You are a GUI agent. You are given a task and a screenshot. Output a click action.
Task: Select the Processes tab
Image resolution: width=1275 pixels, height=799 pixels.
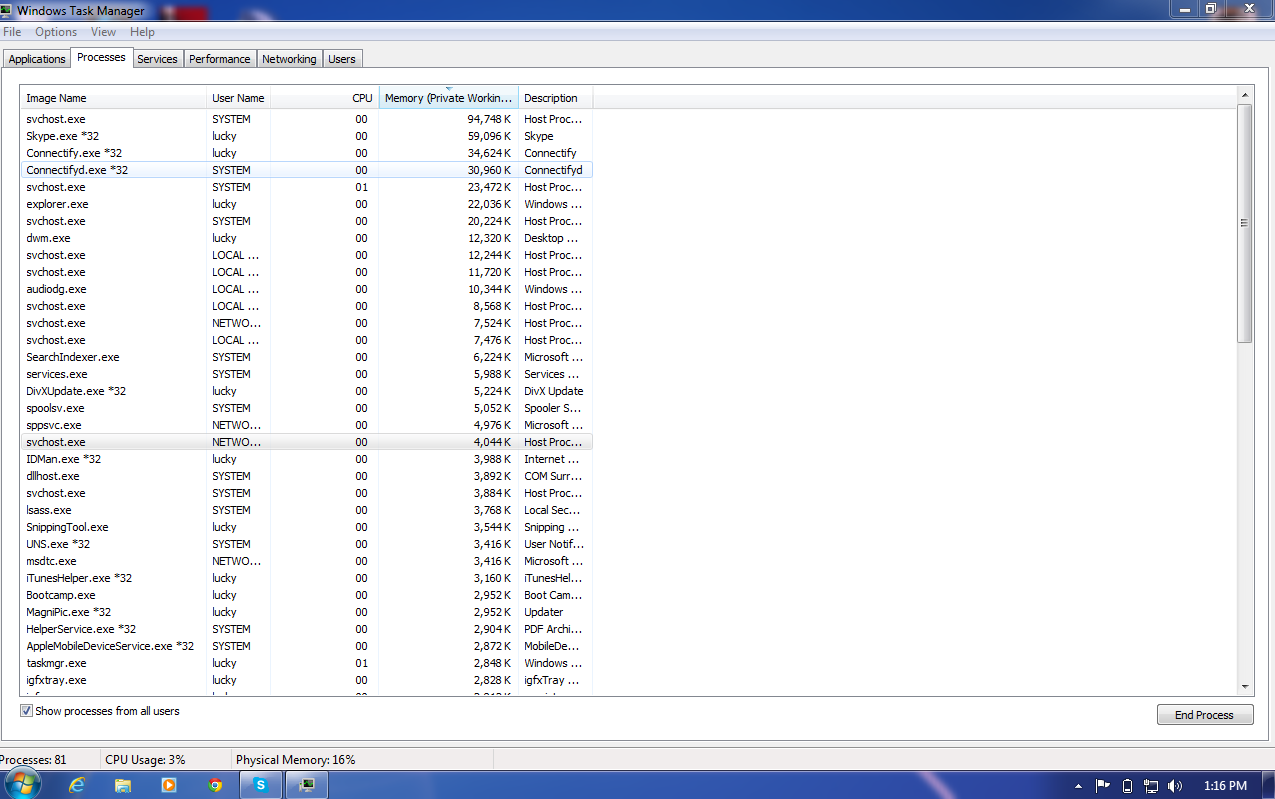click(x=101, y=57)
